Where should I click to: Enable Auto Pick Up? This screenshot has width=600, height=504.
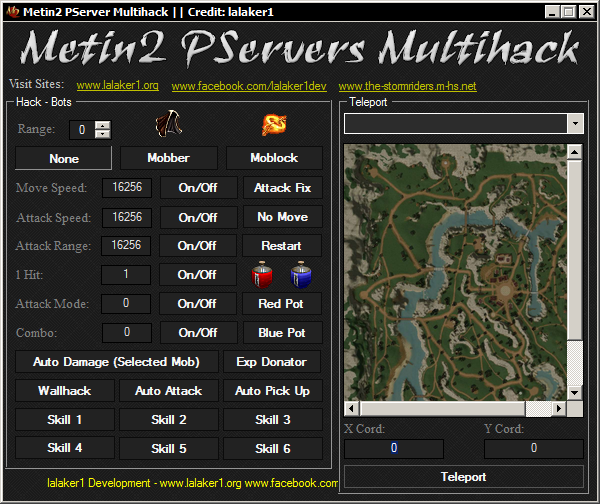pyautogui.click(x=273, y=391)
